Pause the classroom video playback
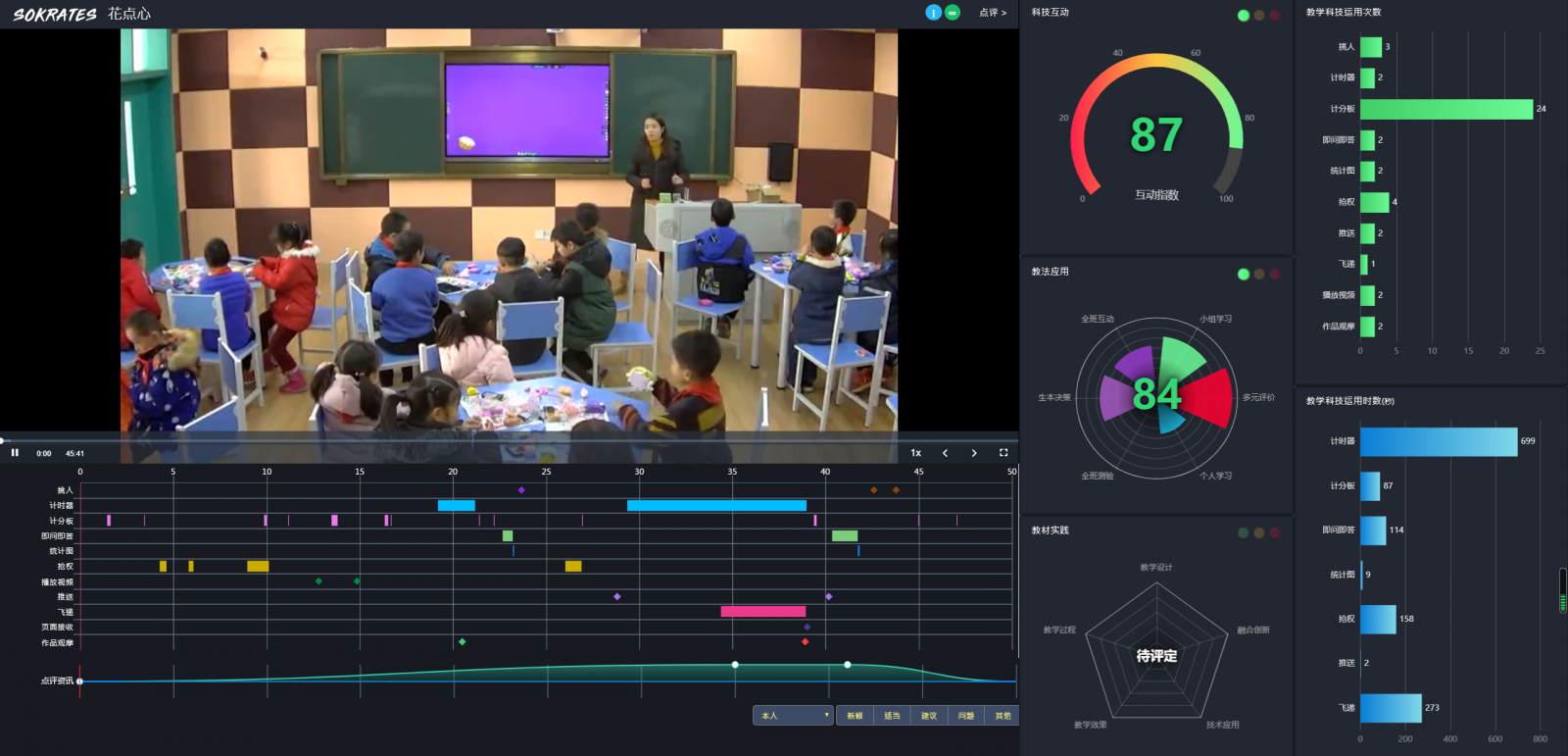The image size is (1568, 756). pos(15,452)
